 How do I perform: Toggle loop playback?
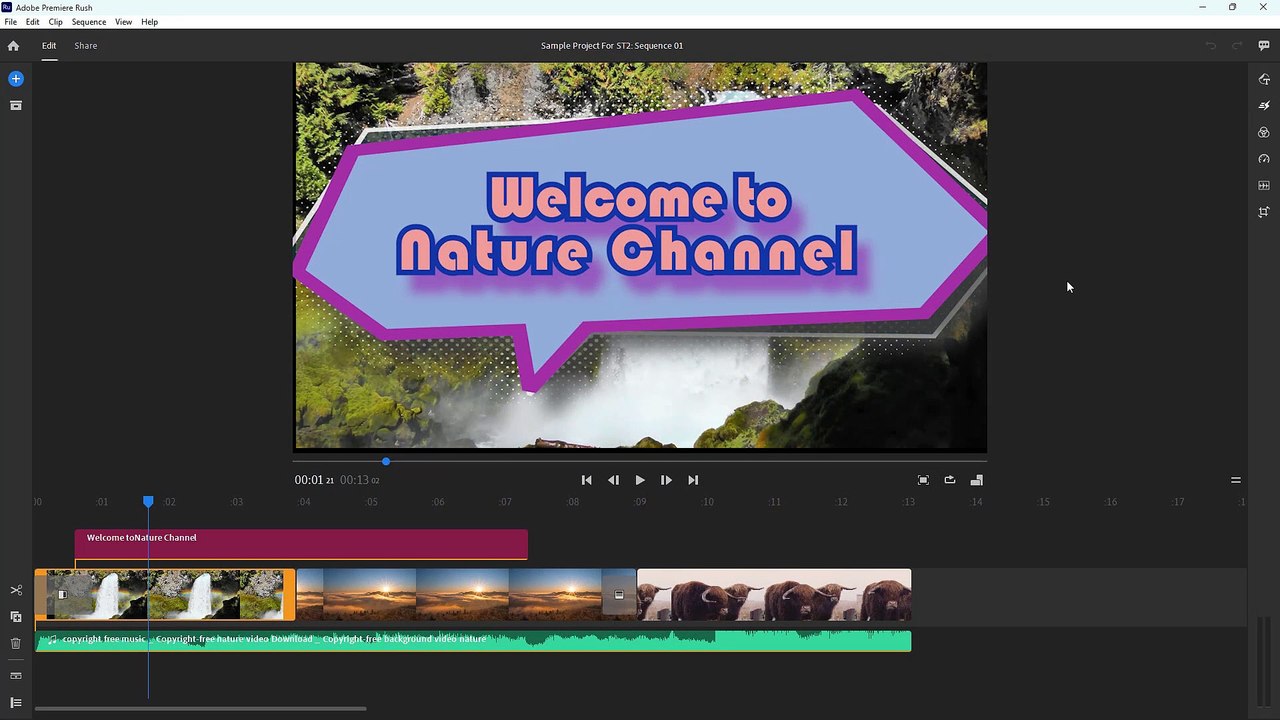(x=950, y=480)
